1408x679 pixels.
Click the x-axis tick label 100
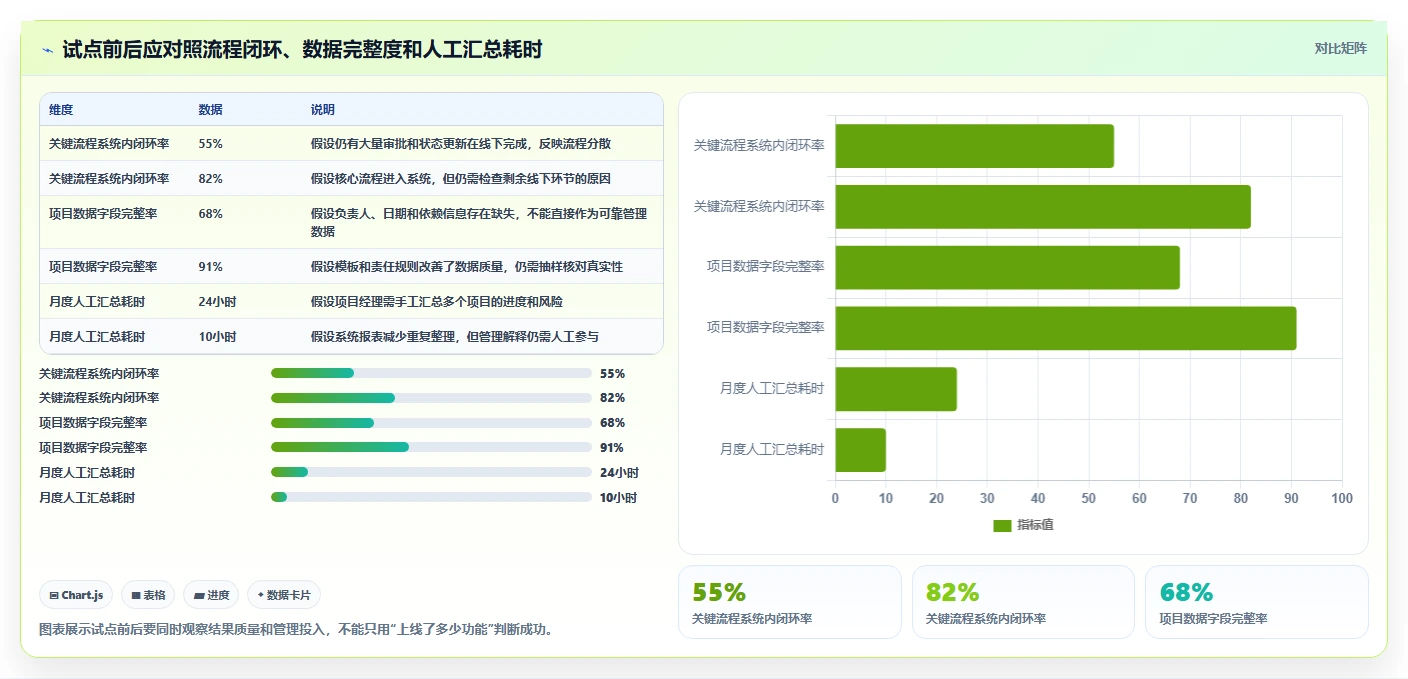pyautogui.click(x=1342, y=498)
